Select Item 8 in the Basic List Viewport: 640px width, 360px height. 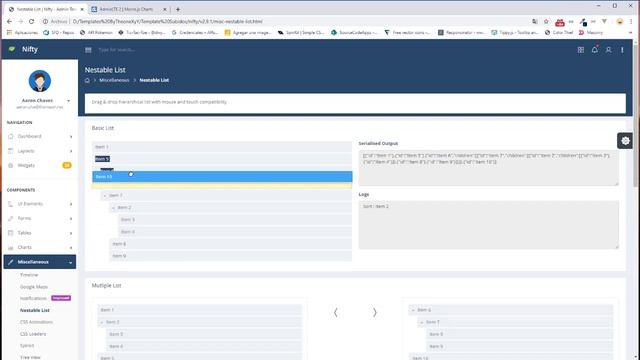pyautogui.click(x=231, y=244)
